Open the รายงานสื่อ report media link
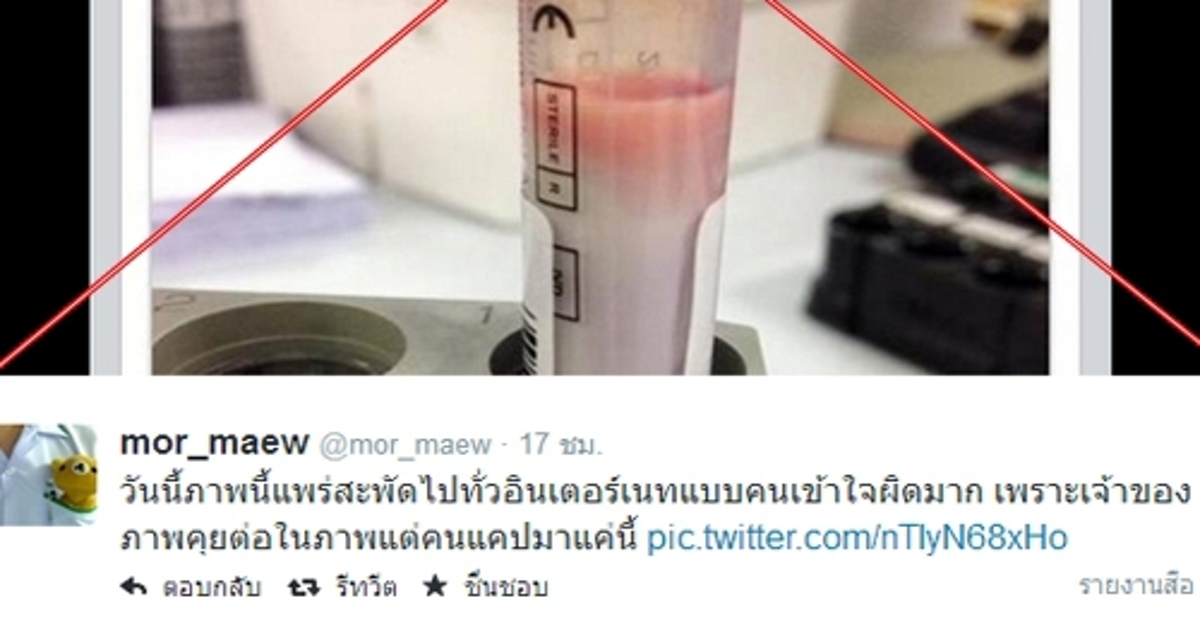 (1136, 585)
